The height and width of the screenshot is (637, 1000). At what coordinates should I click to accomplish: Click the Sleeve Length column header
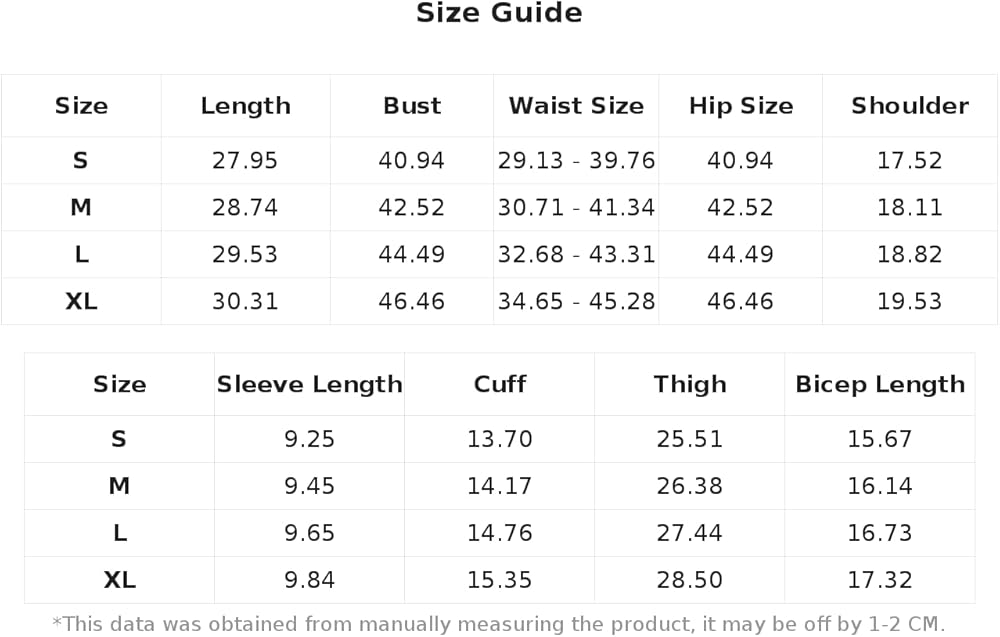click(x=309, y=385)
